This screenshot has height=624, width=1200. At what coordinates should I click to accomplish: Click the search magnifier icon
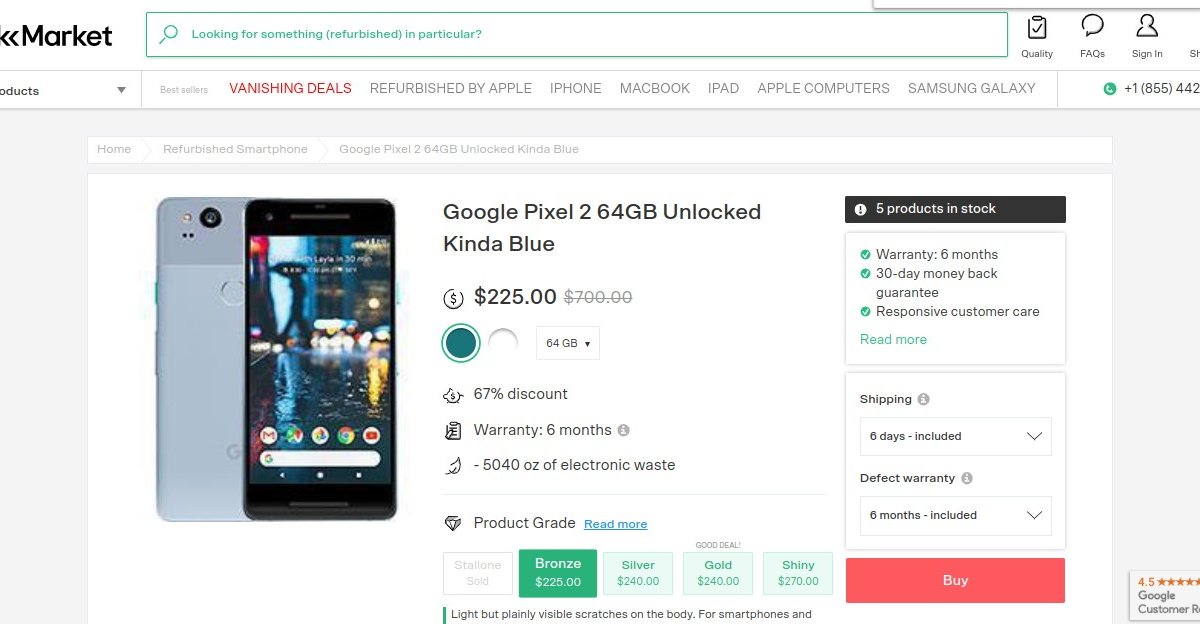pos(169,34)
